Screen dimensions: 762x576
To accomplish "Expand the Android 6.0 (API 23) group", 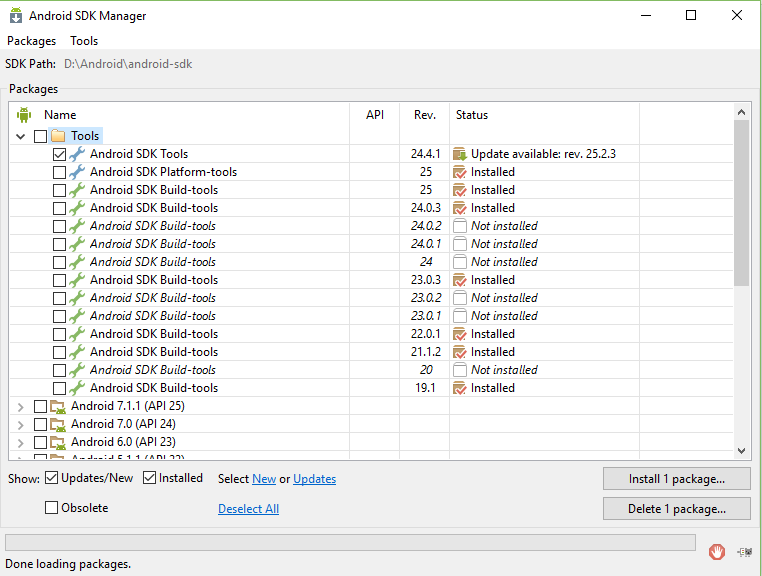I will tap(20, 443).
